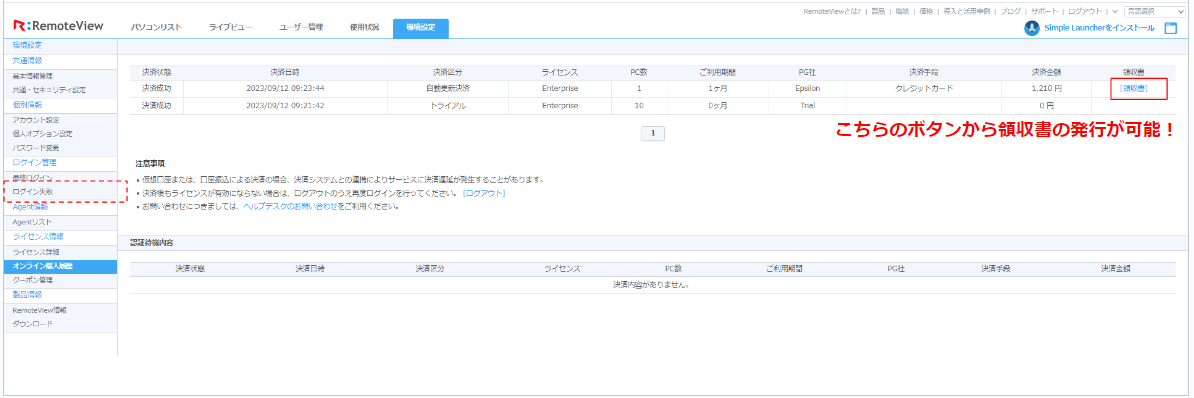
Task: Select 最終ログイン in sidebar
Action: coord(32,177)
